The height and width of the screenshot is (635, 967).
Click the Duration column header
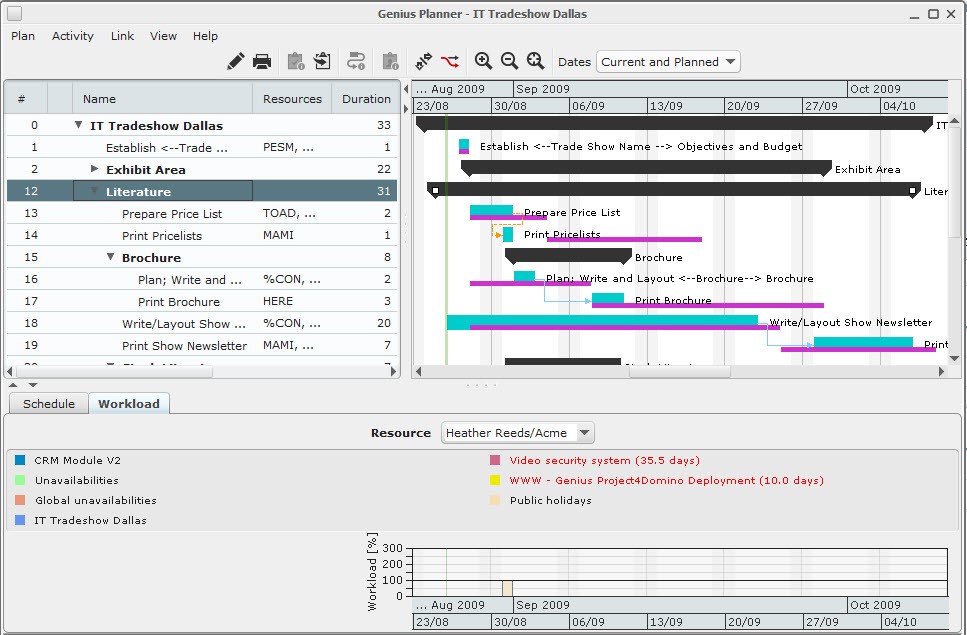366,99
